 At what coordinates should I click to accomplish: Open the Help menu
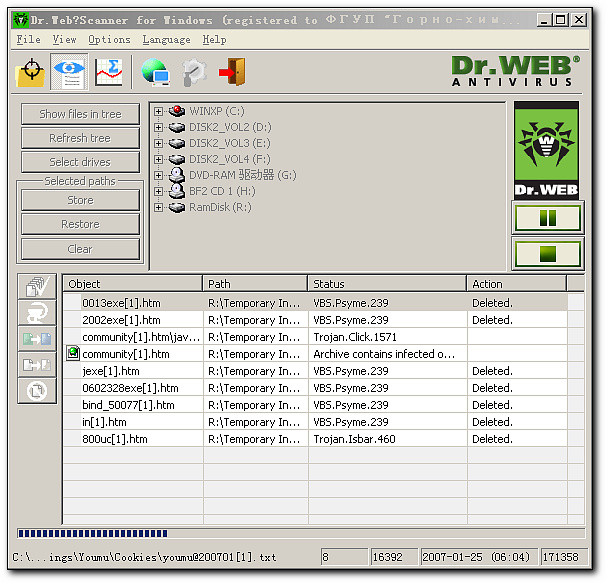pos(214,39)
